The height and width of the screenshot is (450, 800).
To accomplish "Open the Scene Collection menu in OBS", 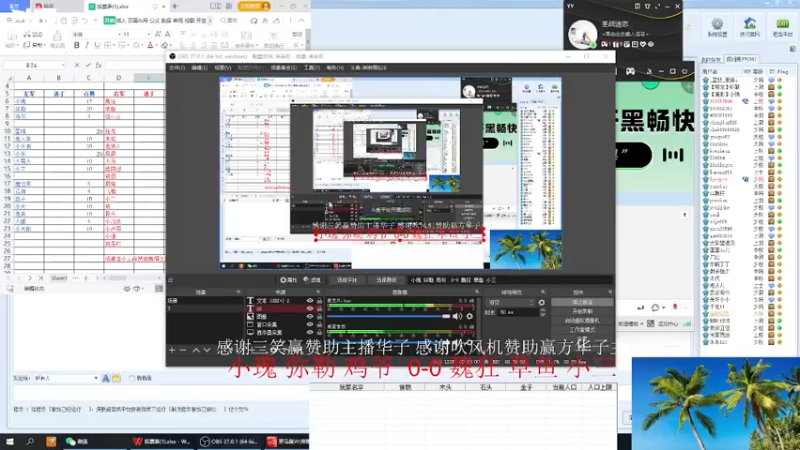I will click(284, 68).
